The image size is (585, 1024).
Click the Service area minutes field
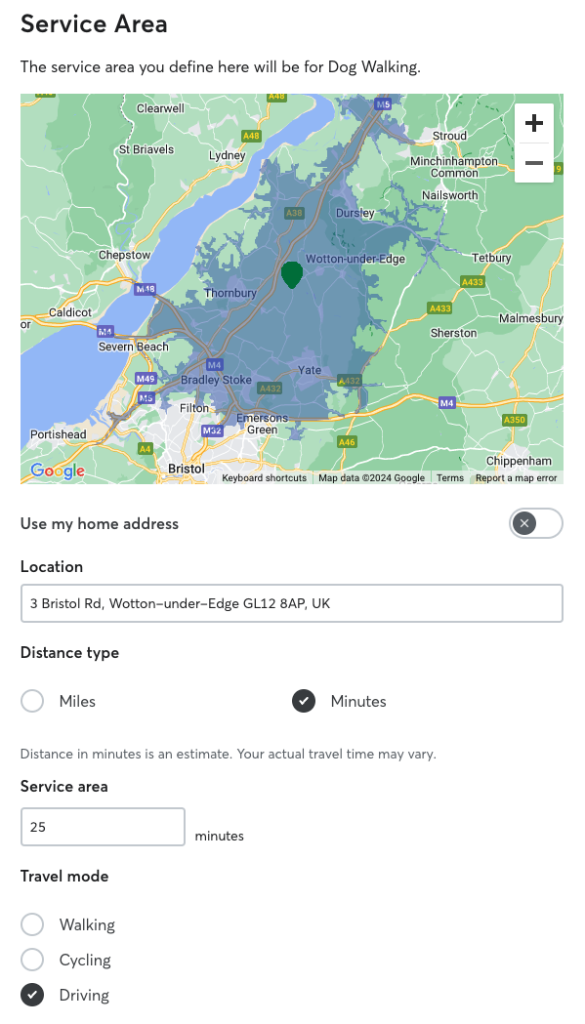(x=103, y=827)
